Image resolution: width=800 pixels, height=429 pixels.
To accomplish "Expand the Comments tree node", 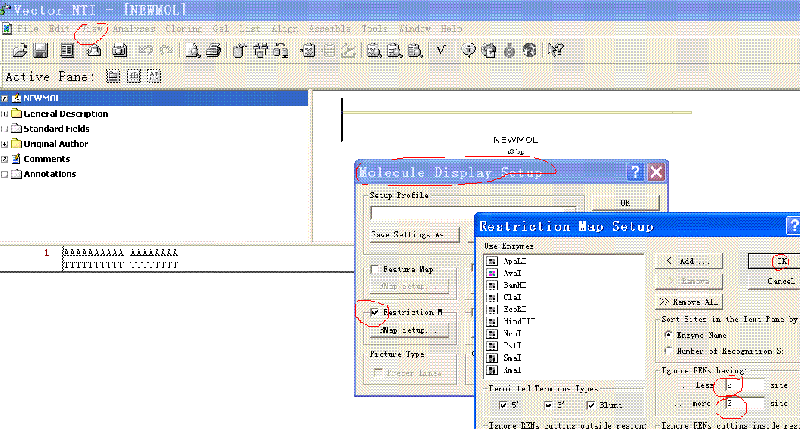I will point(5,159).
